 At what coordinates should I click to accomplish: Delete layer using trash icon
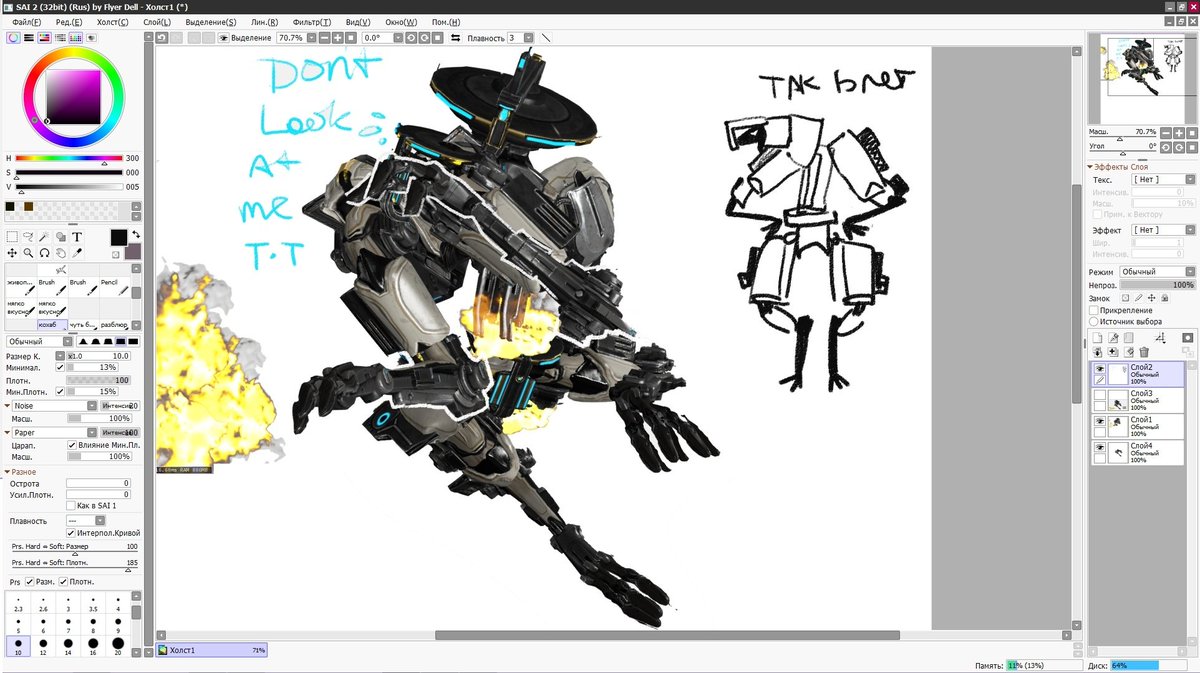pyautogui.click(x=1144, y=352)
